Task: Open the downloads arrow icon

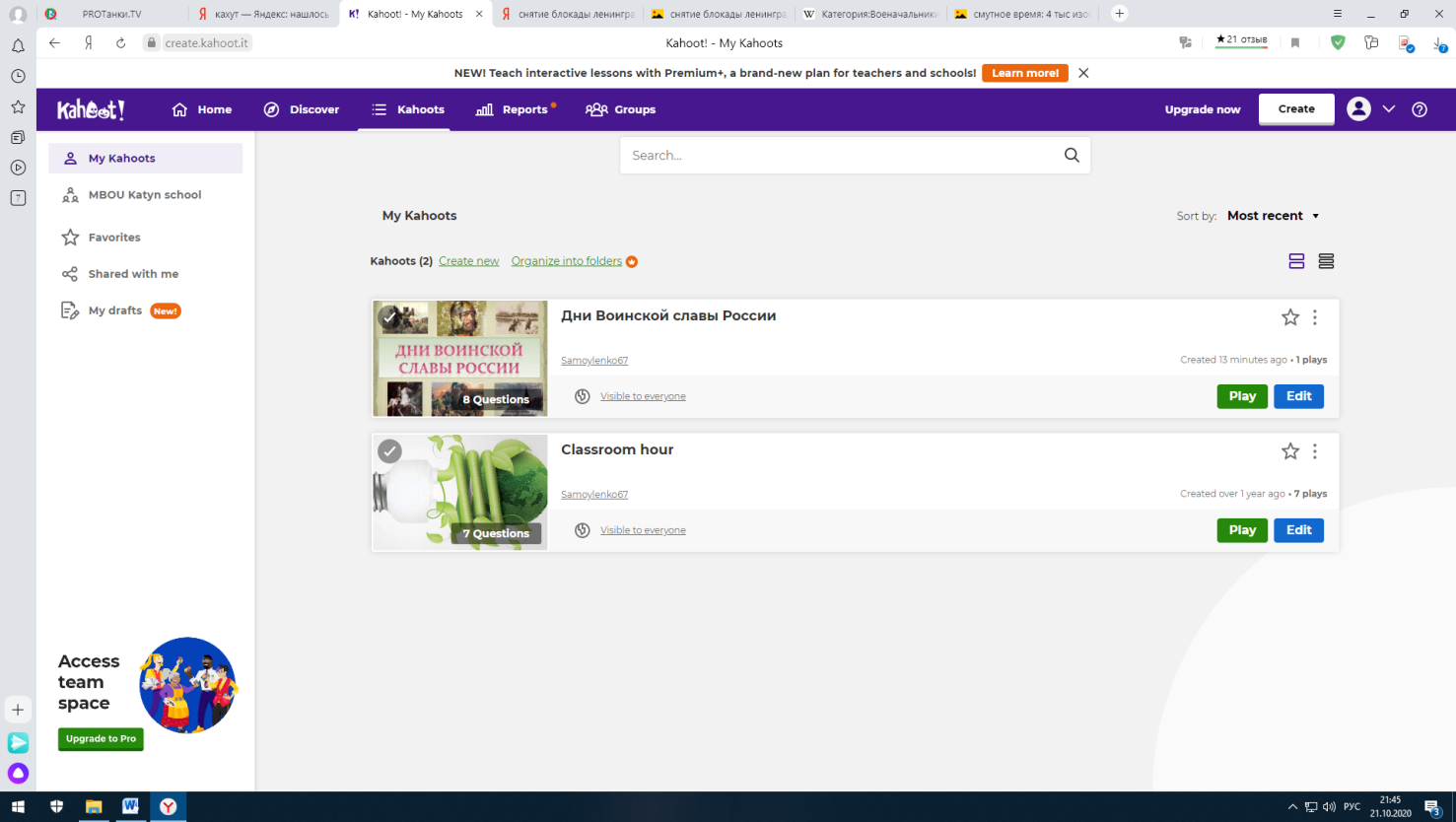Action: point(1440,43)
